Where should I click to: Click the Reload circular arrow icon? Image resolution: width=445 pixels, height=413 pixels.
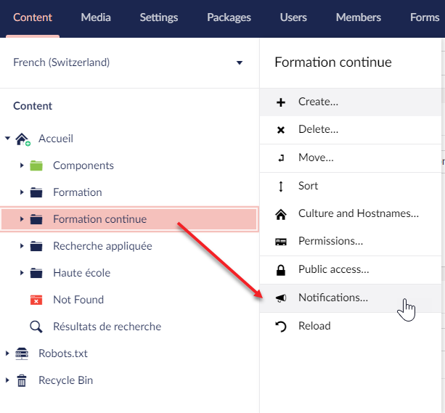coord(281,326)
